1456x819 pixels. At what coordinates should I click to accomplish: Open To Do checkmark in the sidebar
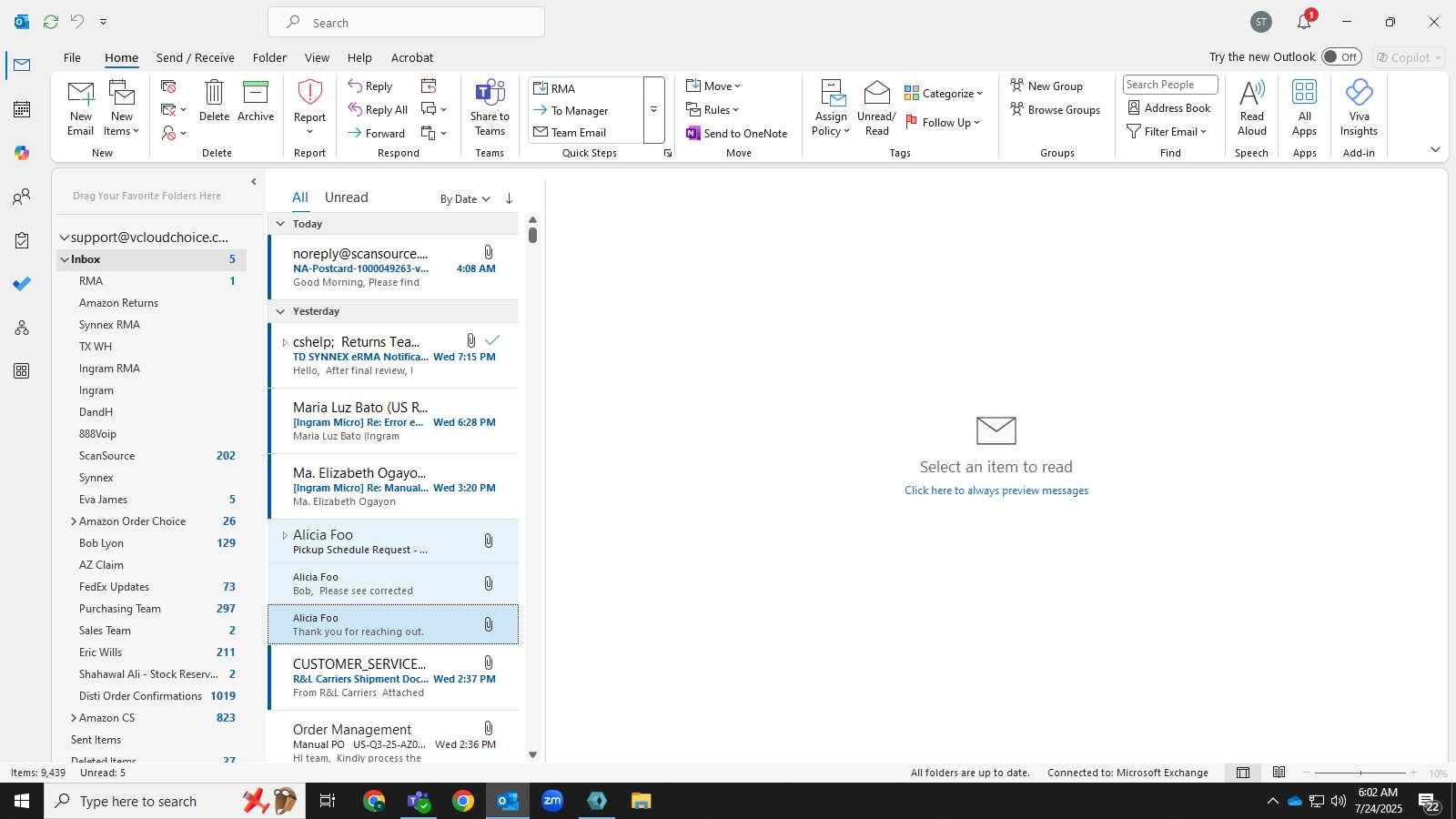pyautogui.click(x=22, y=284)
